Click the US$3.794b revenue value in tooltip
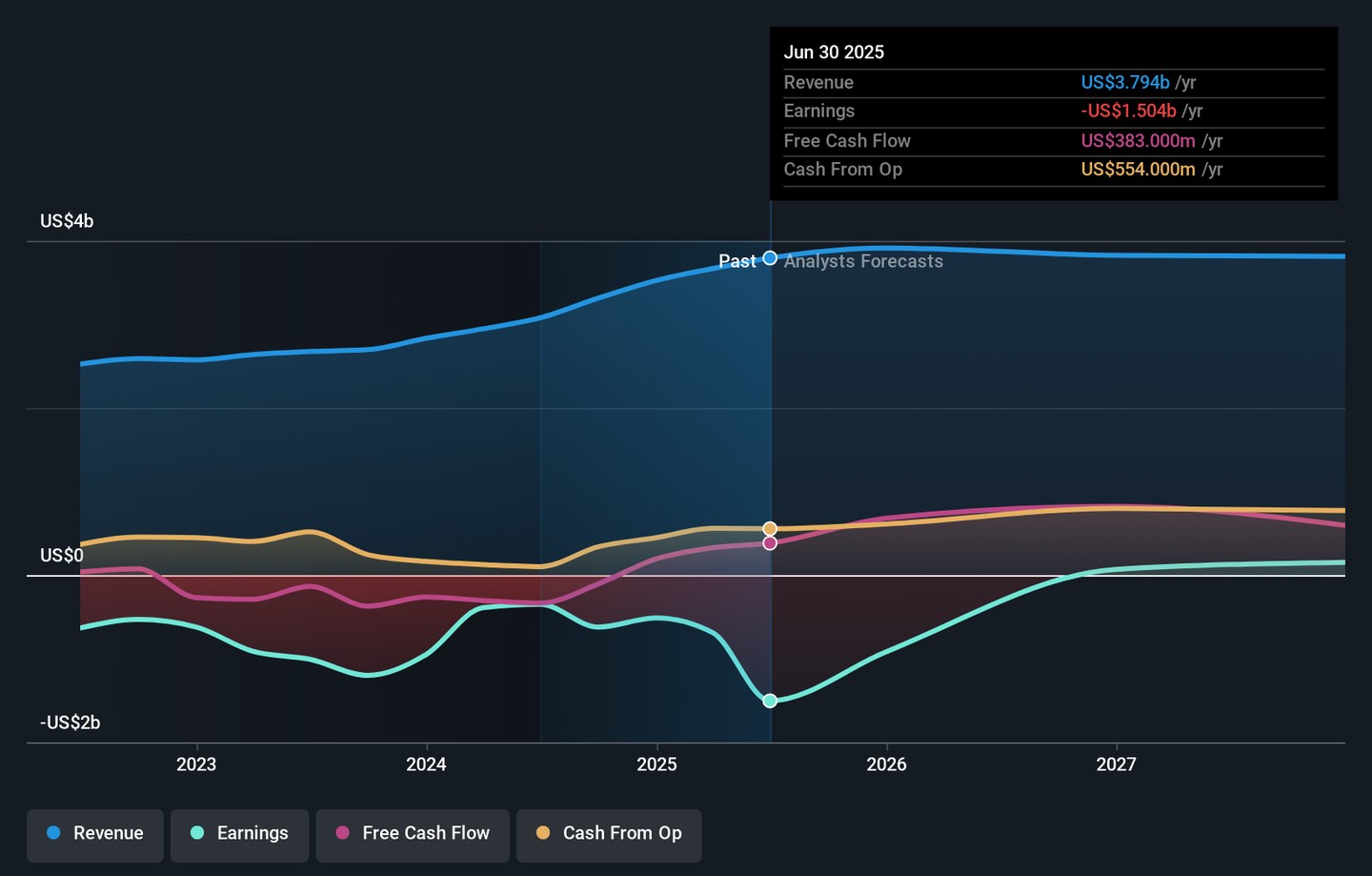The width and height of the screenshot is (1372, 876). 1124,83
